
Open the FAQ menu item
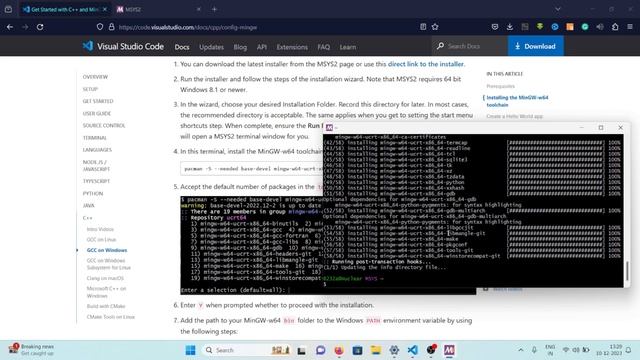point(324,47)
